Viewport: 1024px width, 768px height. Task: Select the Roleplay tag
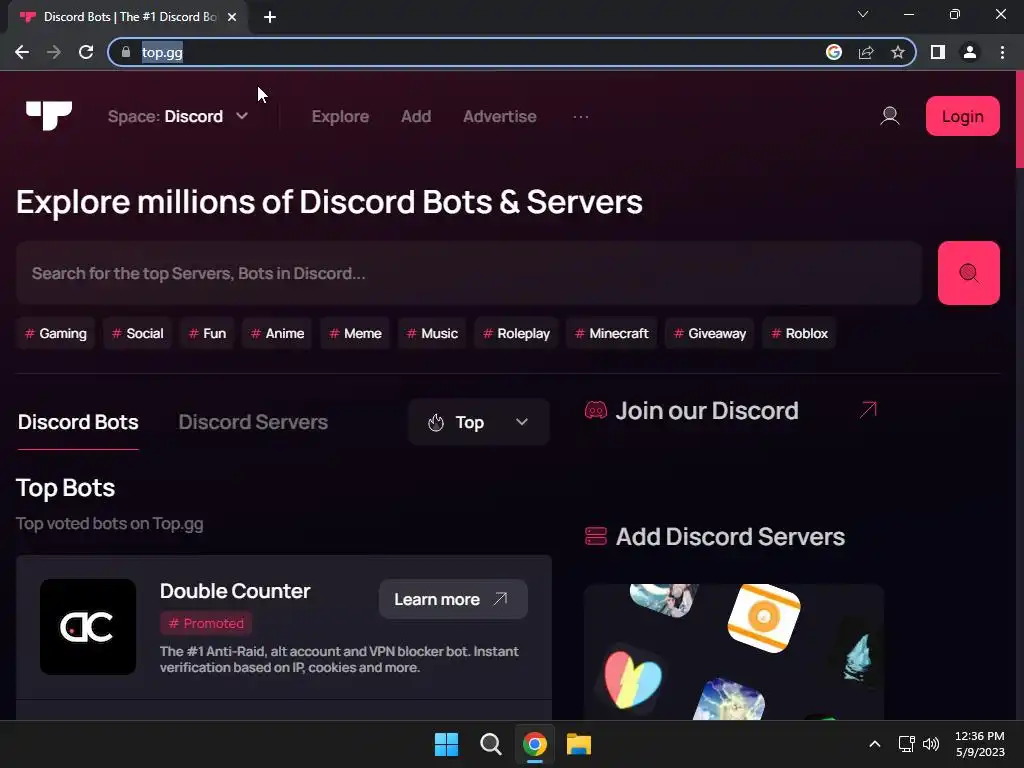[516, 333]
